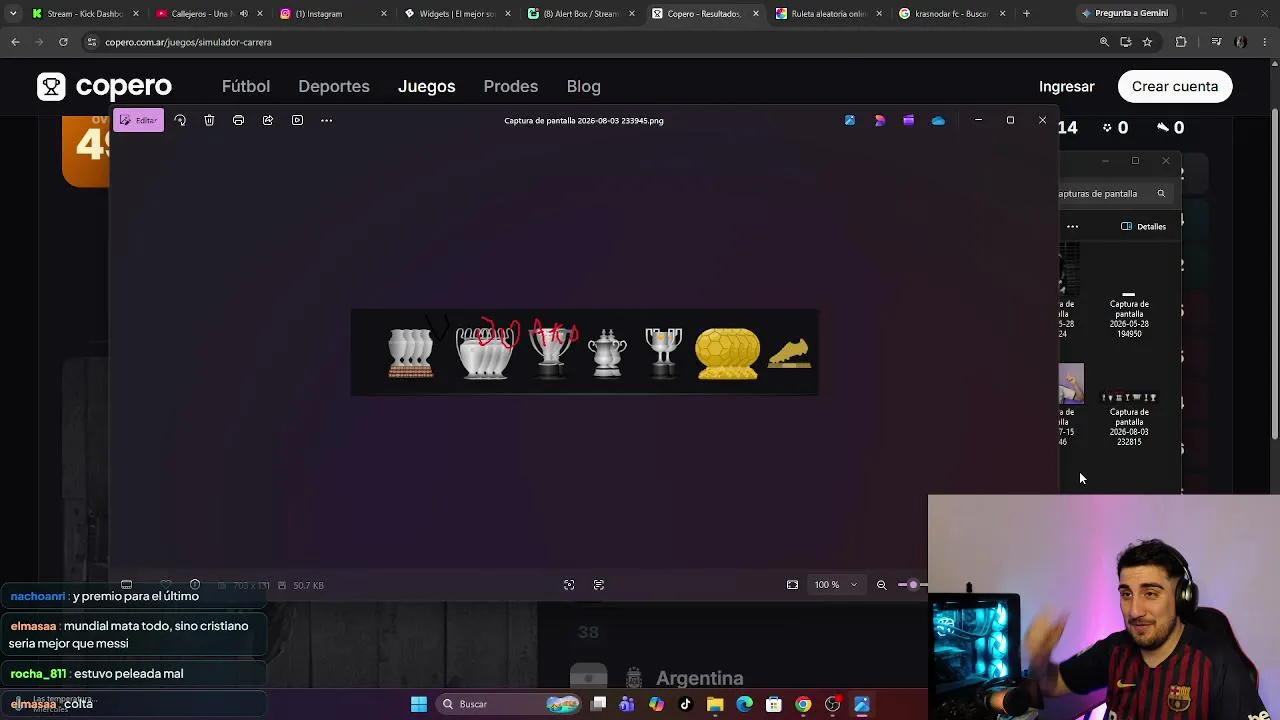Viewport: 1280px width, 720px height.
Task: Click the scan text icon in Photos
Action: pos(599,585)
